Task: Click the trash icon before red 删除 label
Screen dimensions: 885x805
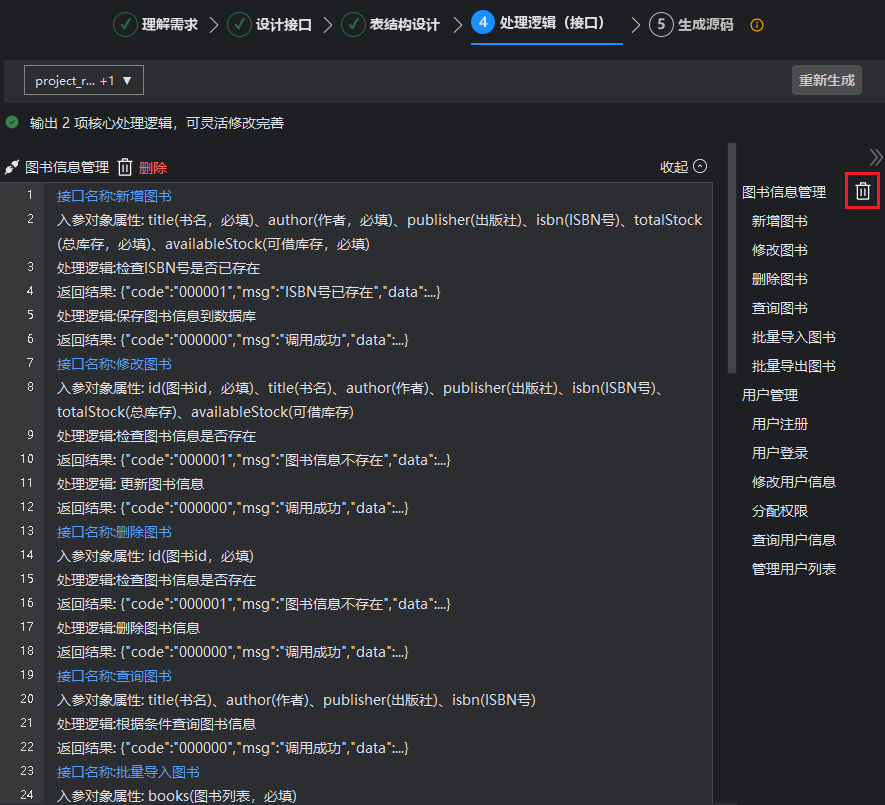Action: point(125,167)
